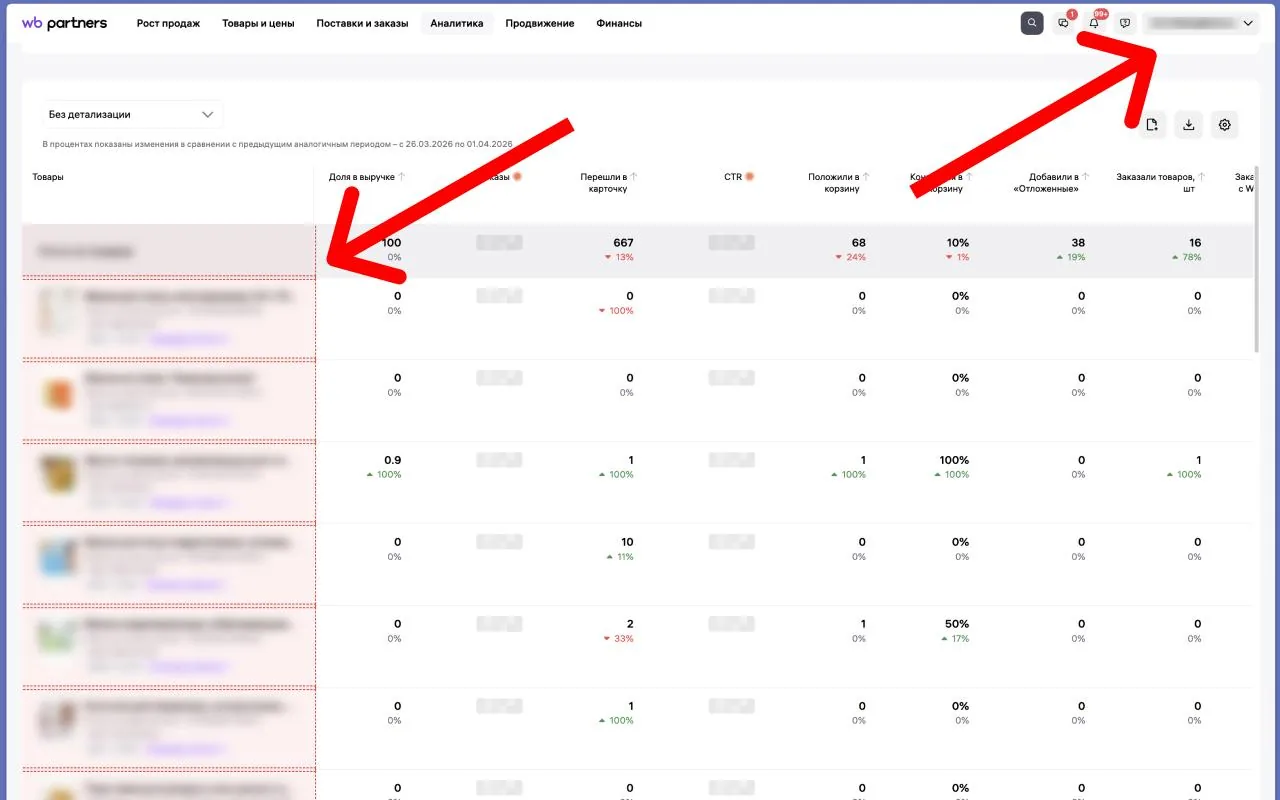Open the notifications bell

pos(1094,23)
